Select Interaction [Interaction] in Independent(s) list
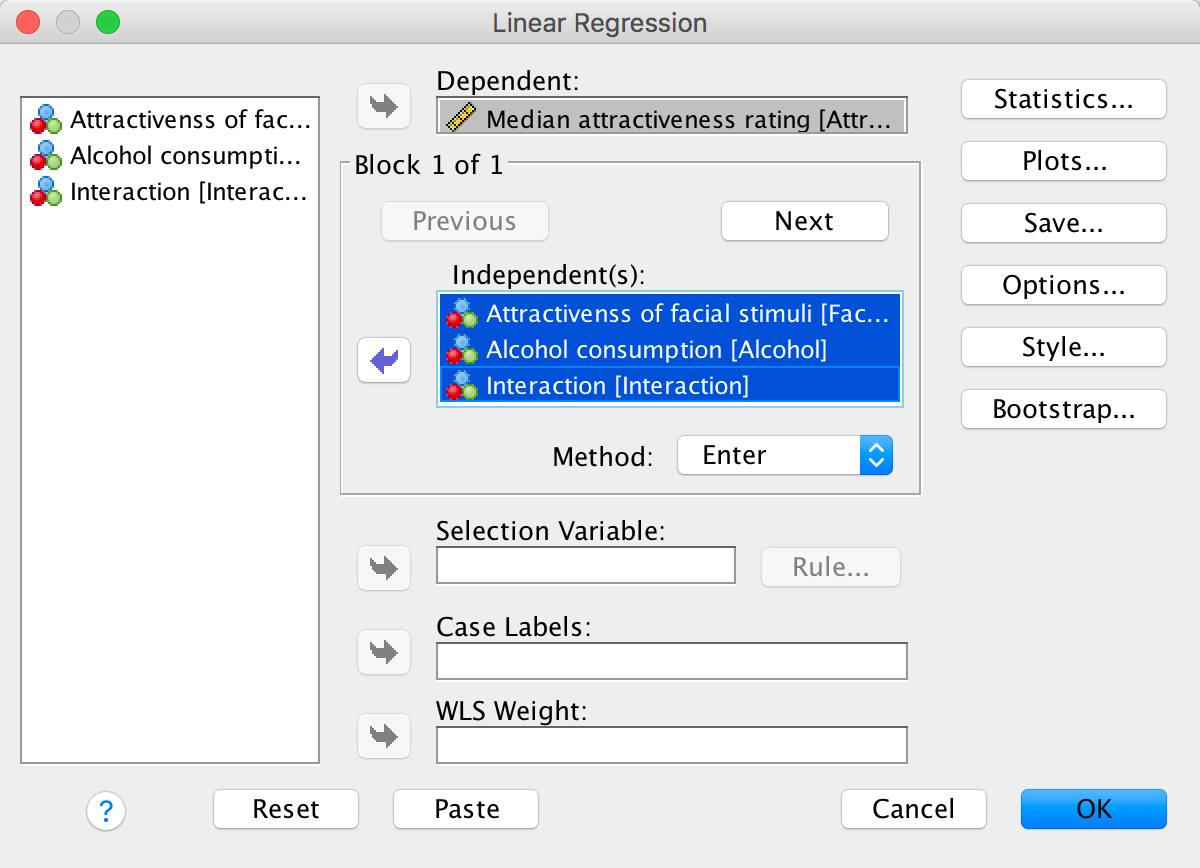The image size is (1200, 868). coord(617,385)
